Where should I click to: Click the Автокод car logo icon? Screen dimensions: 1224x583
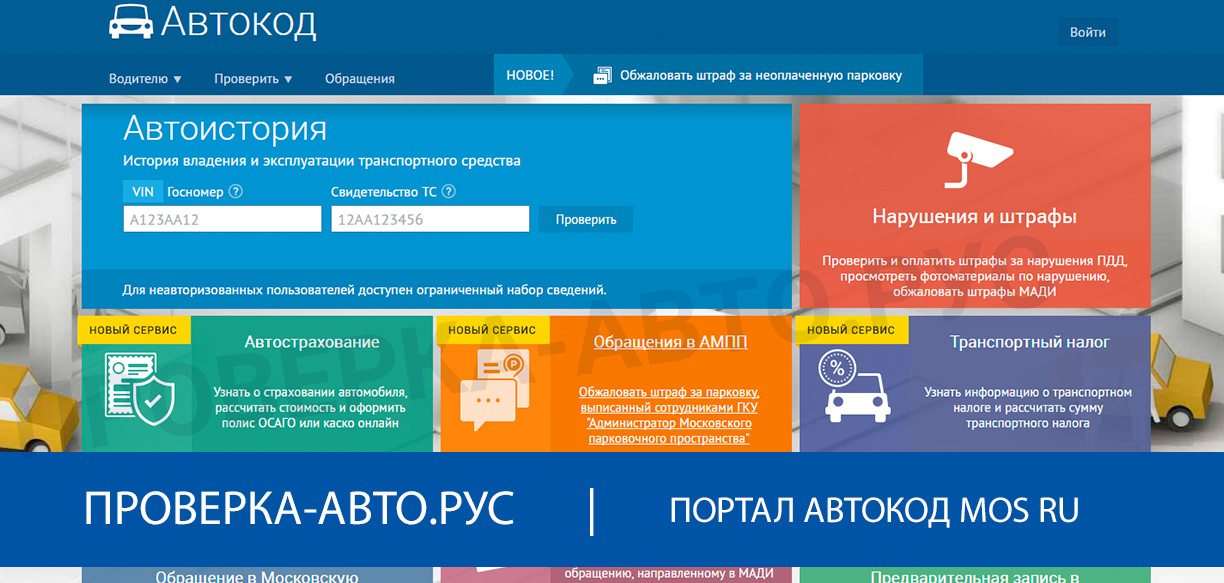tap(131, 22)
